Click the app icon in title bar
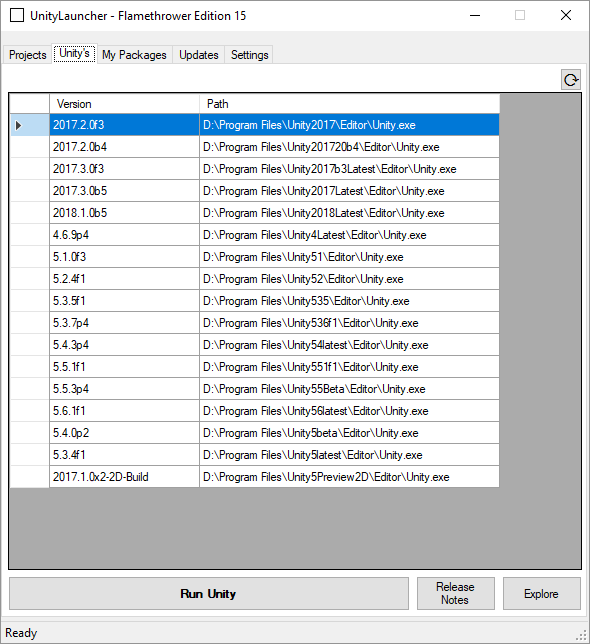The image size is (590, 644). [17, 16]
